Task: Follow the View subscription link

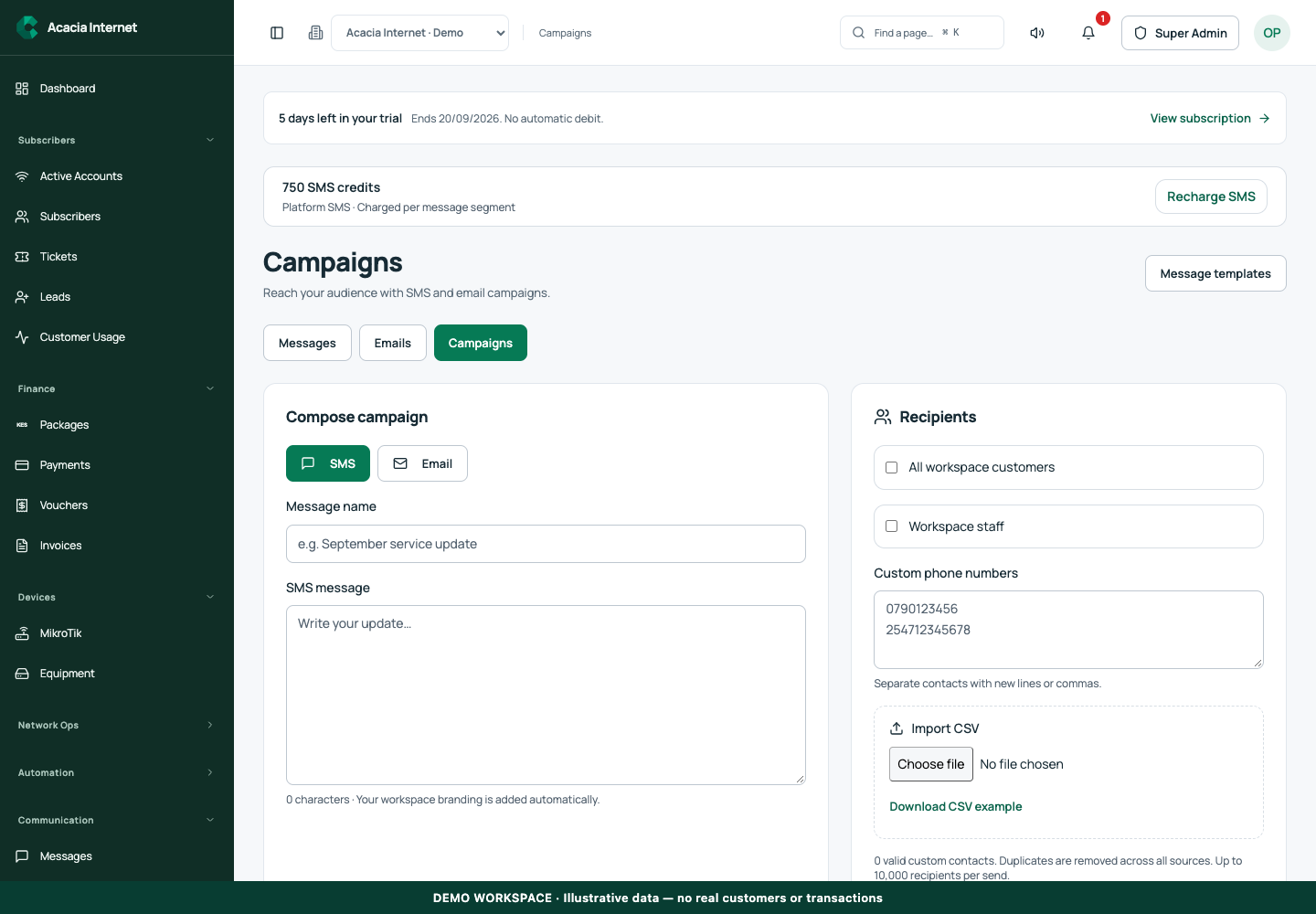Action: 1210,118
